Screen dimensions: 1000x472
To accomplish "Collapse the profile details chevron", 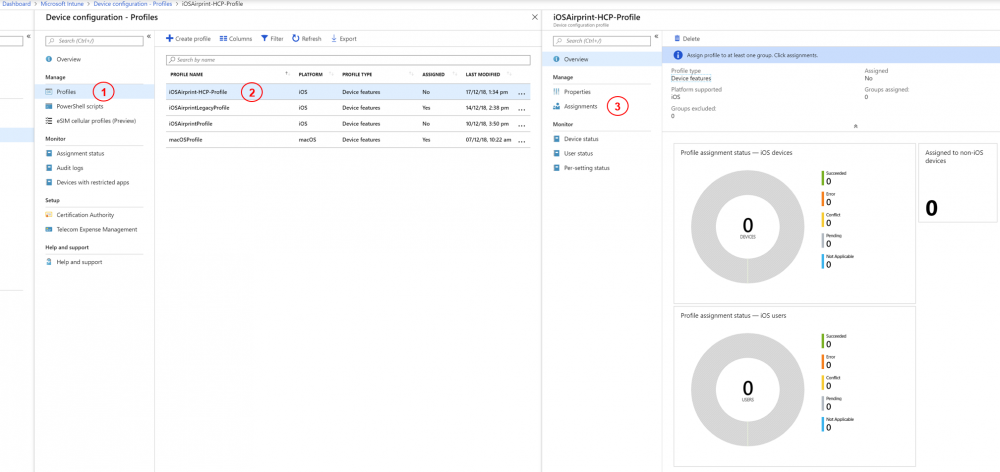I will pos(854,126).
